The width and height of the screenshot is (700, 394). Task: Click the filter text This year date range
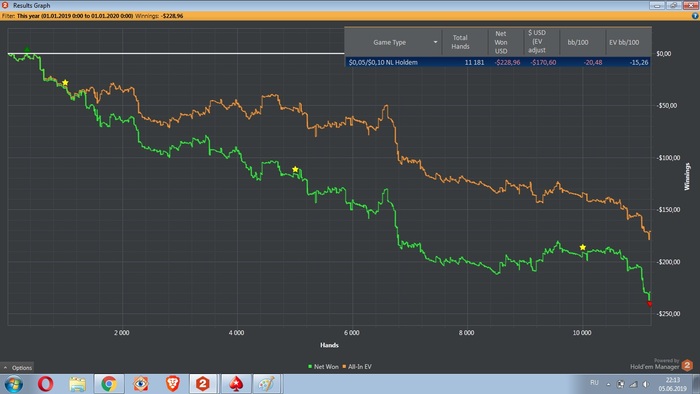pos(75,16)
